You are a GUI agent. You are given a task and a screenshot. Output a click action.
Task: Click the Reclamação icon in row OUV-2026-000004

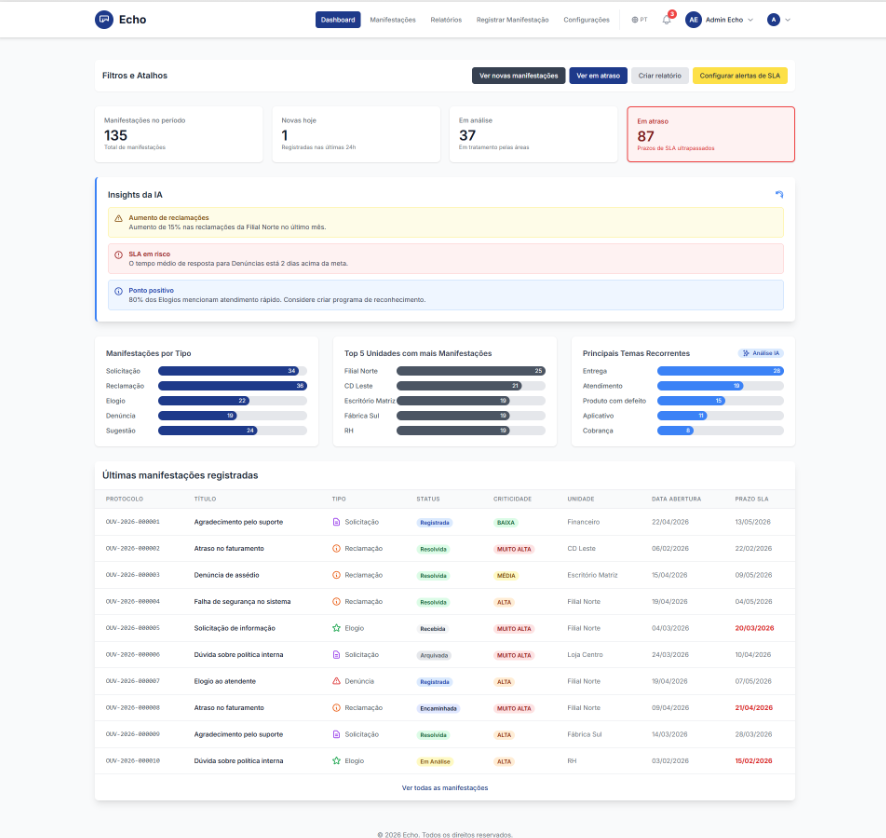(x=336, y=602)
